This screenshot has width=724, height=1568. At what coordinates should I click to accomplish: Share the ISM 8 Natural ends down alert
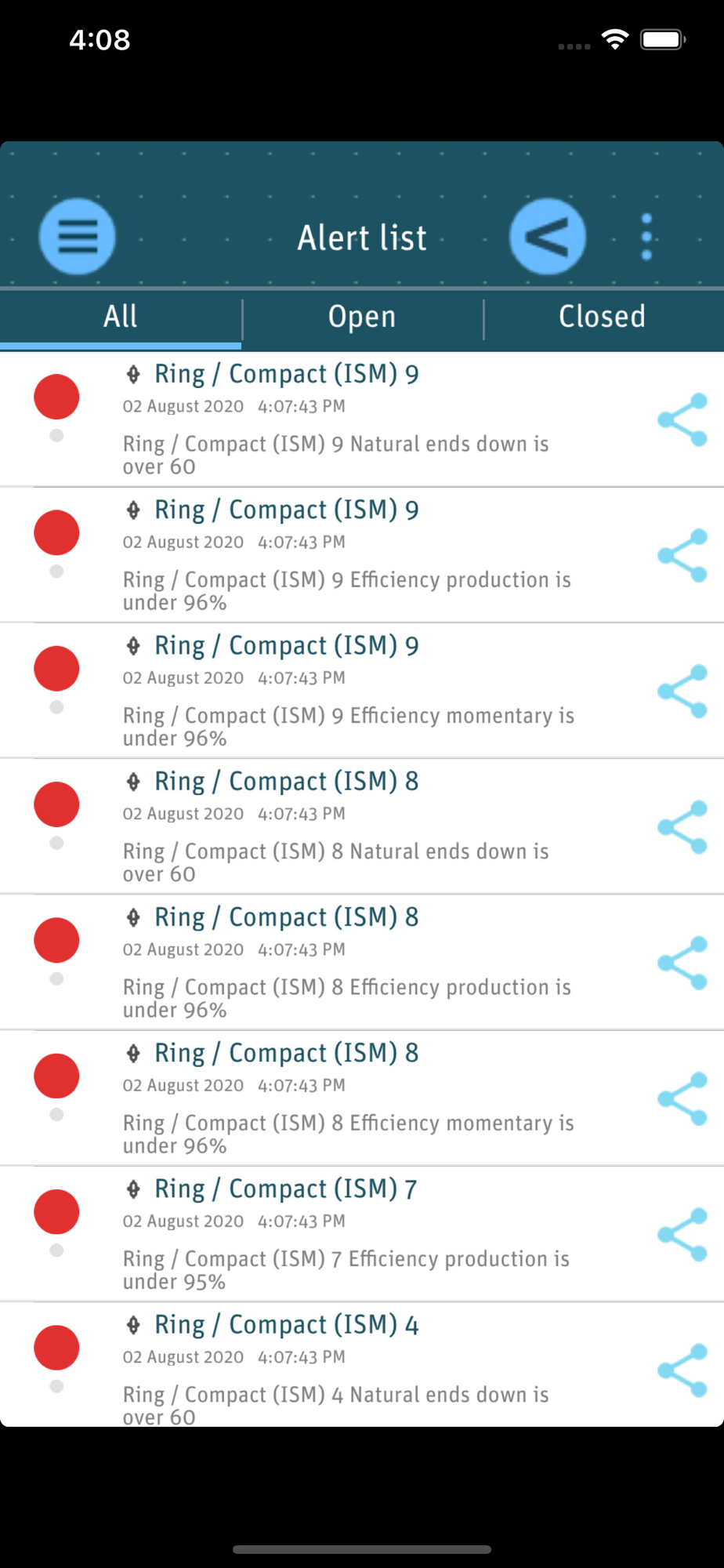pyautogui.click(x=682, y=827)
